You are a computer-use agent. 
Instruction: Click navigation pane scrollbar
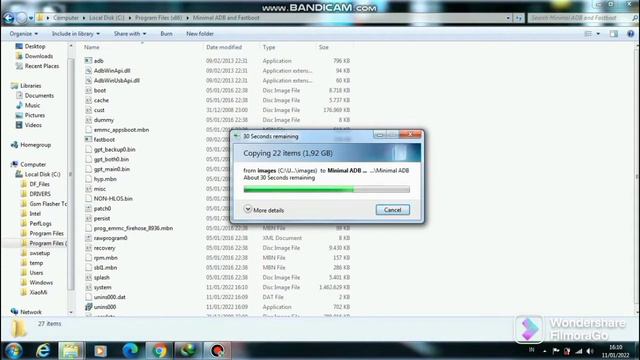(x=71, y=174)
